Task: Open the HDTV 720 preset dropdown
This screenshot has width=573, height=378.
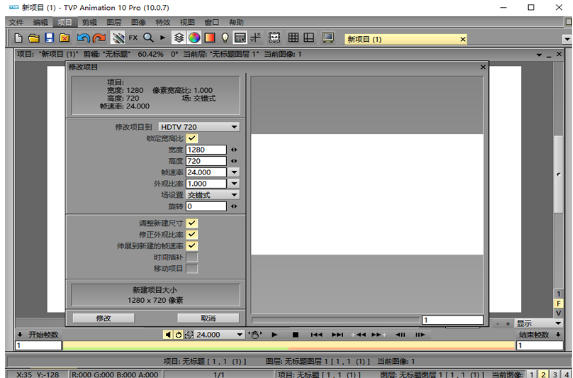Action: coord(199,127)
